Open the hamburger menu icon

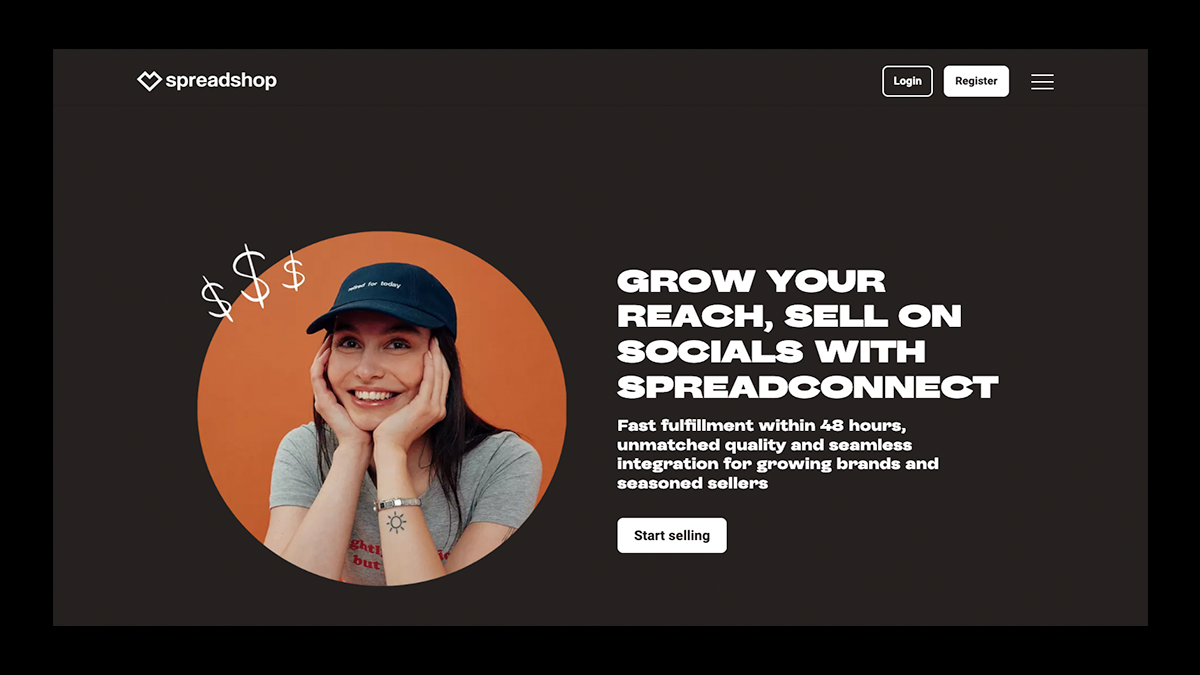[x=1042, y=82]
